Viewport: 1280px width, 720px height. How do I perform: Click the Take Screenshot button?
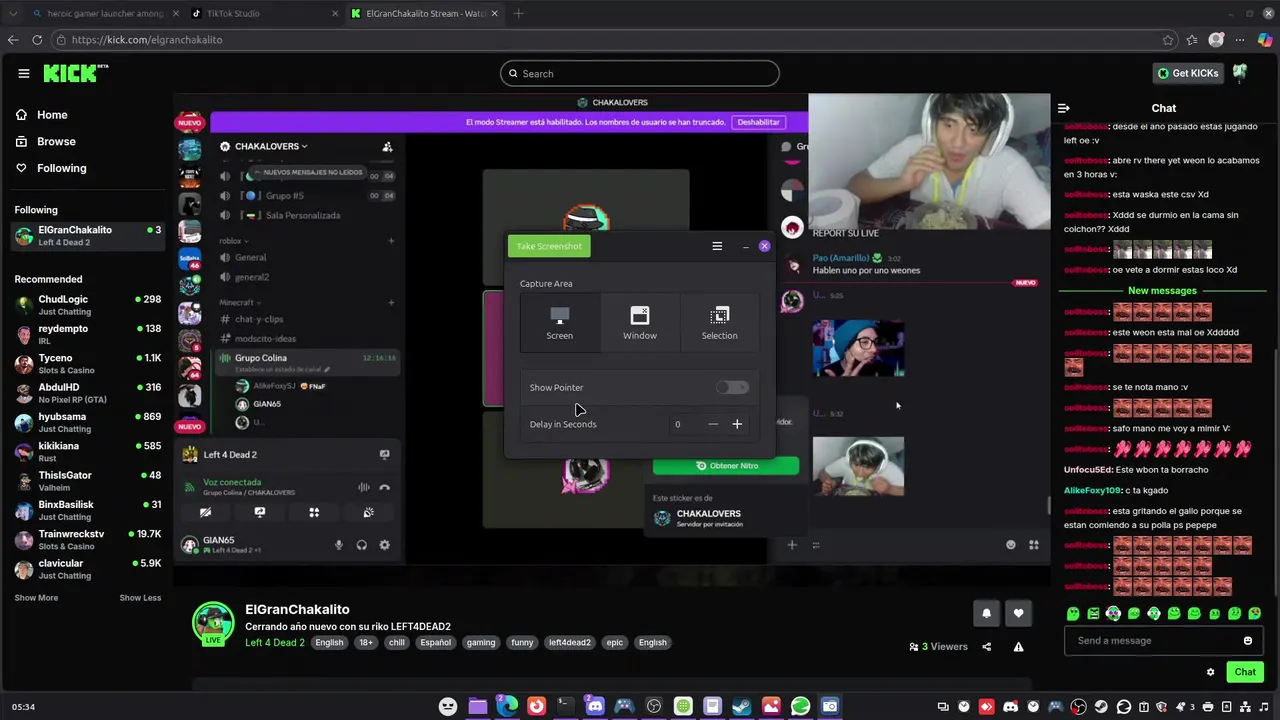[549, 246]
